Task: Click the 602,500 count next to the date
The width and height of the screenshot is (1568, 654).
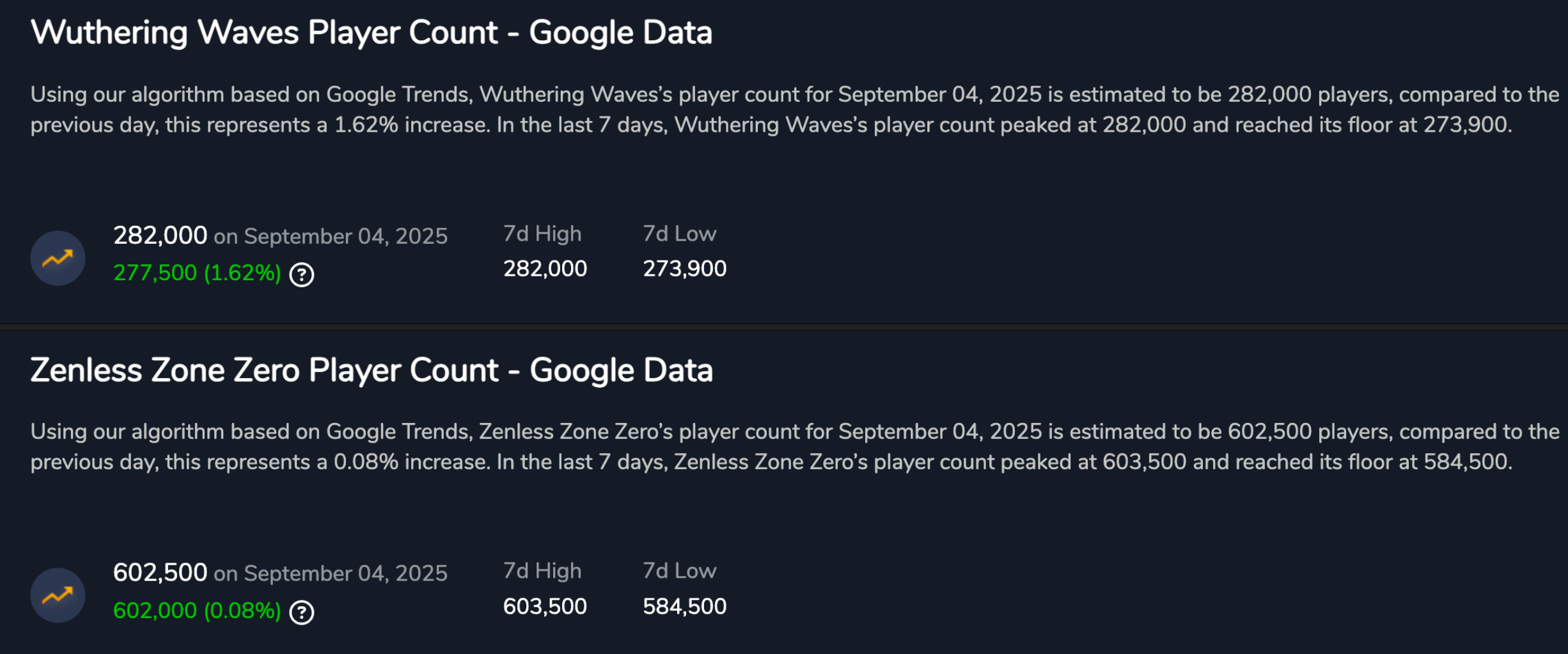Action: coord(160,573)
